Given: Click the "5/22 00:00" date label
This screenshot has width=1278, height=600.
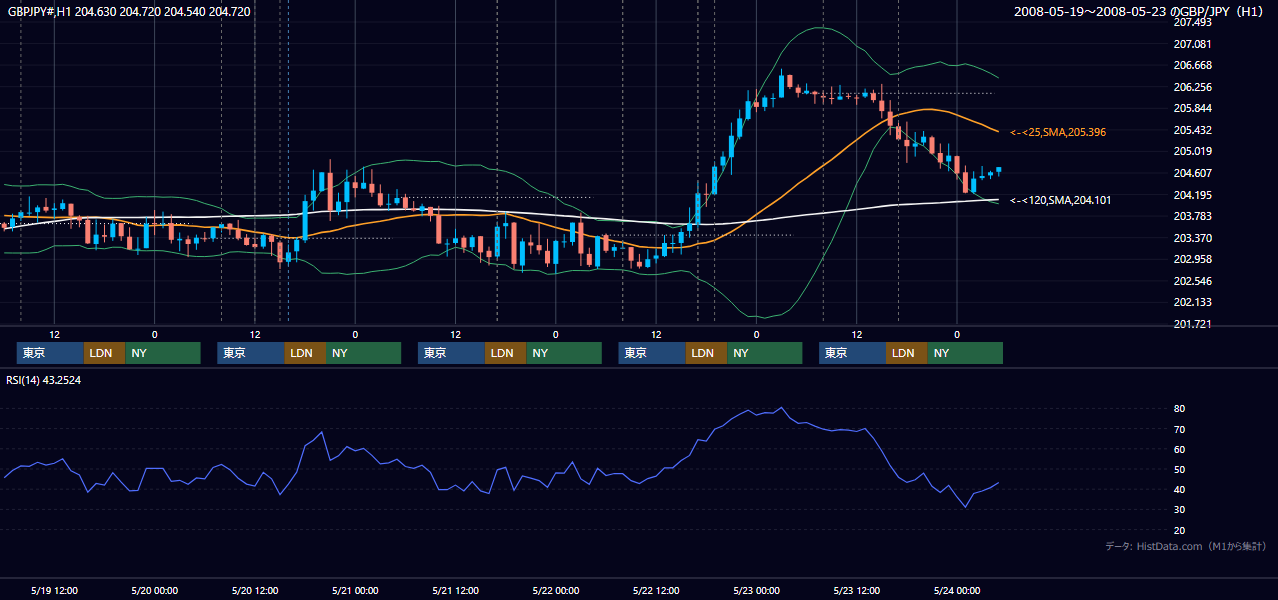Looking at the screenshot, I should click(x=556, y=590).
